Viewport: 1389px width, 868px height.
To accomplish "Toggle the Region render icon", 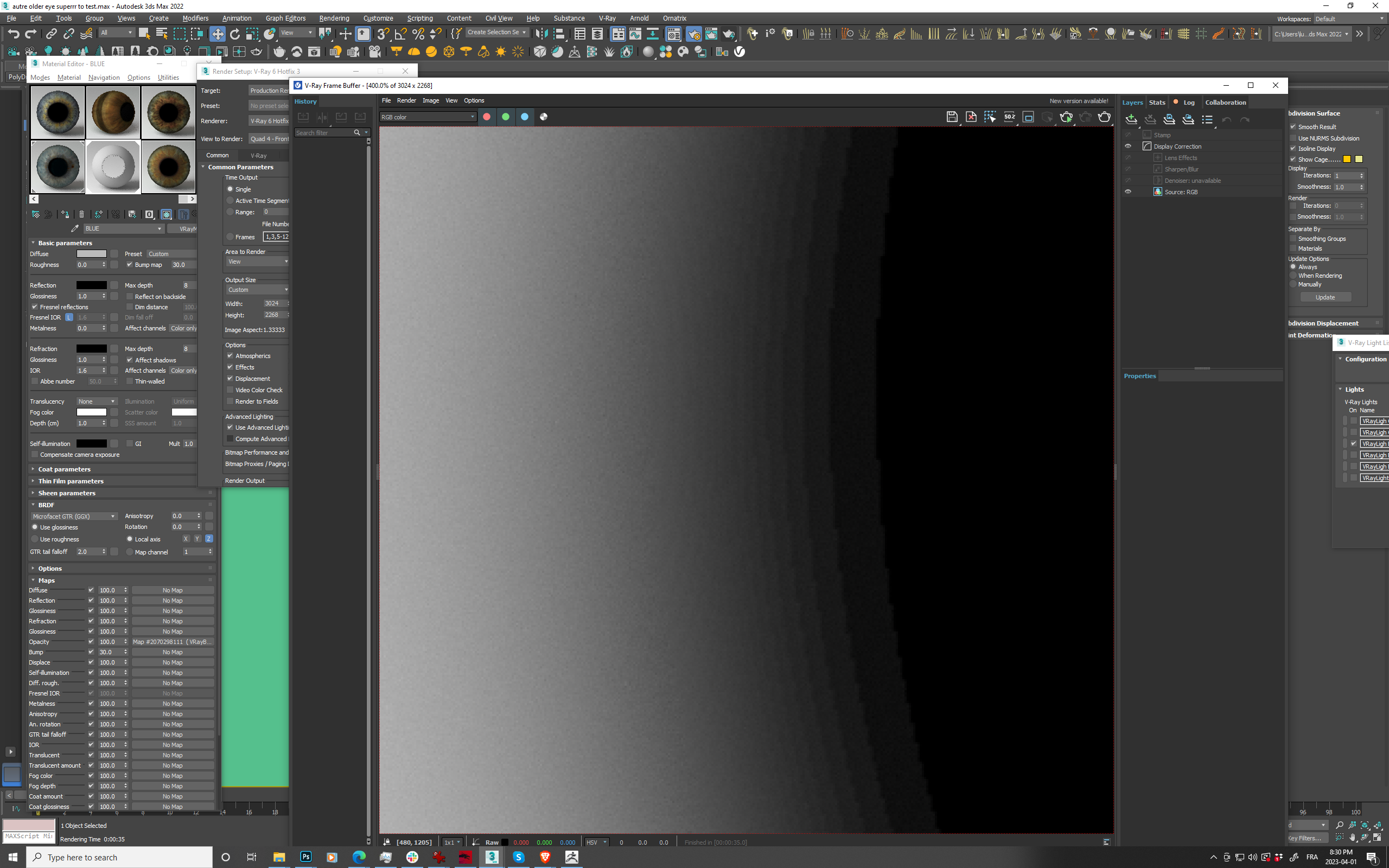I will (1028, 117).
